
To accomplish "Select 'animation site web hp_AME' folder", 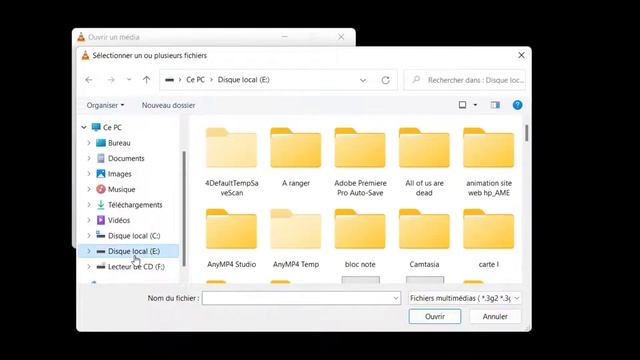I will (x=489, y=162).
